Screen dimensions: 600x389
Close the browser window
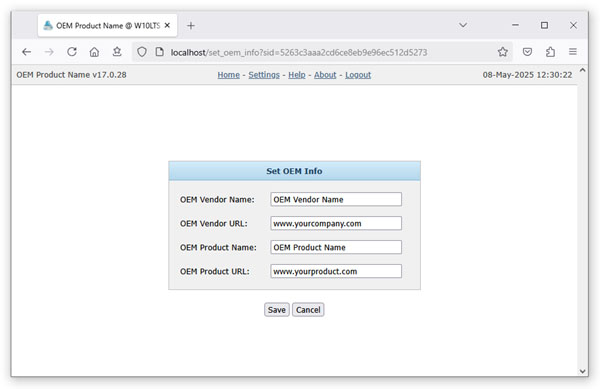click(573, 25)
